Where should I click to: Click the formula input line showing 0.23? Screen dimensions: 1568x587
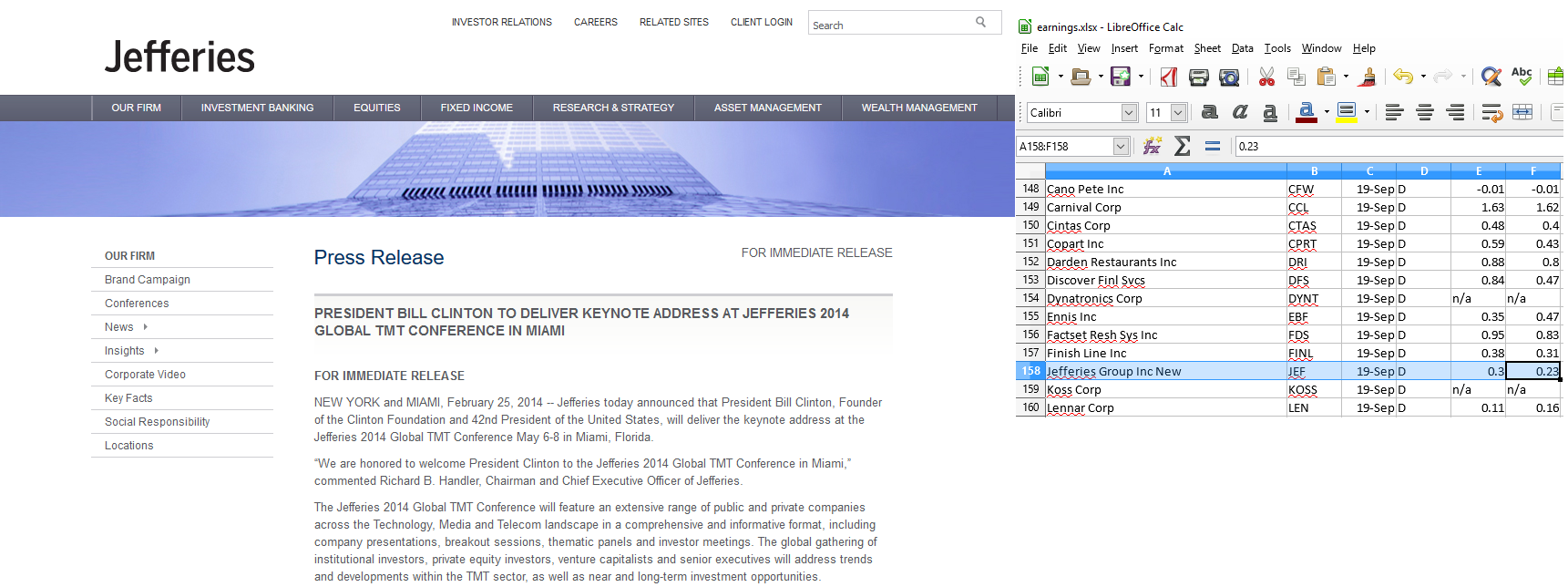[x=1400, y=146]
